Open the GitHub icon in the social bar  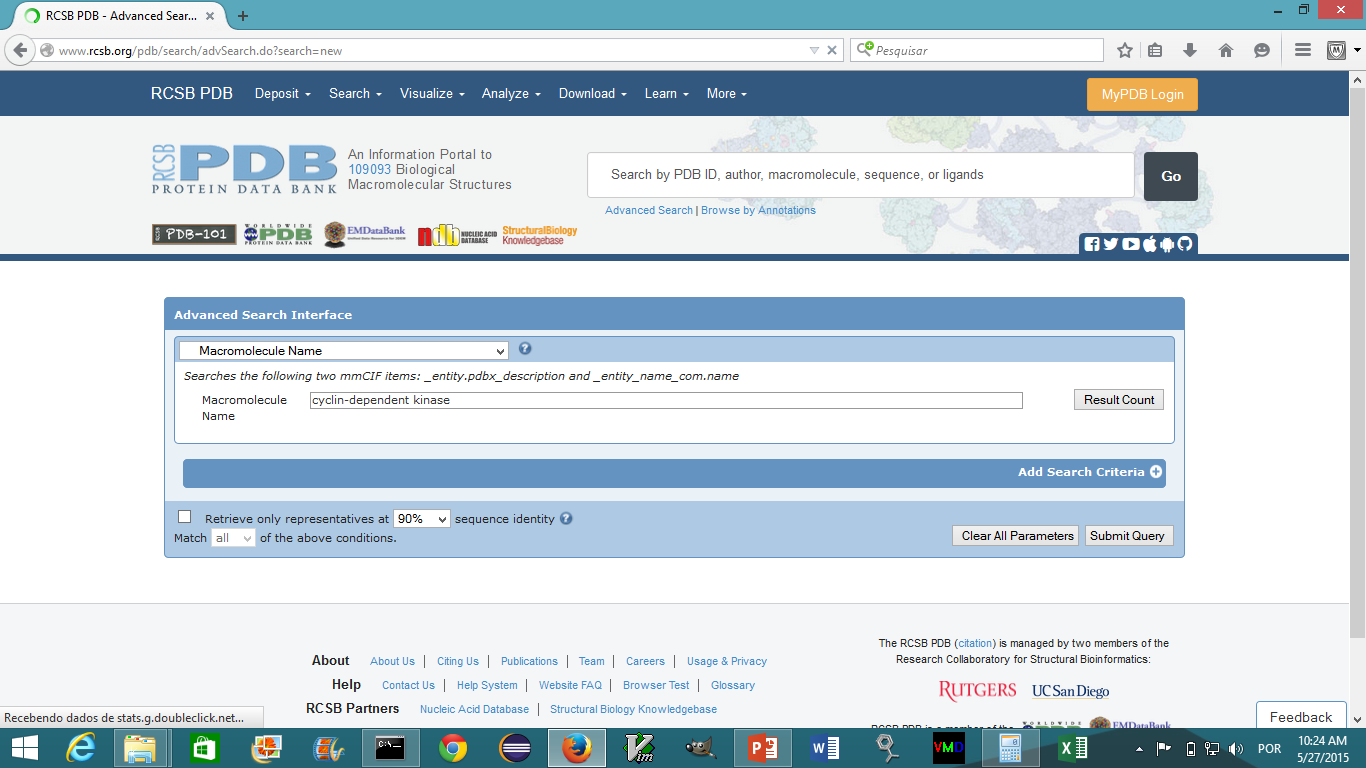(x=1185, y=244)
